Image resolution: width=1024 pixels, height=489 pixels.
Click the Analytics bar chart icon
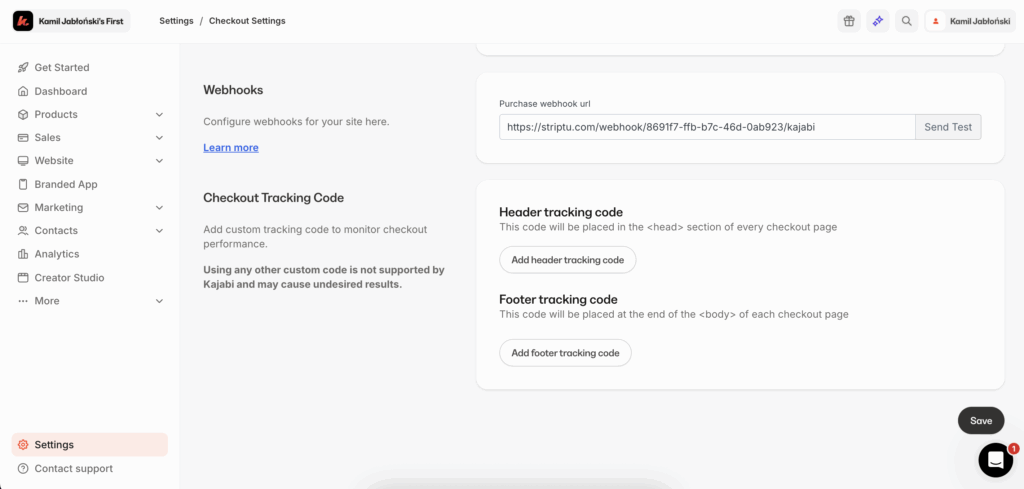(x=23, y=254)
